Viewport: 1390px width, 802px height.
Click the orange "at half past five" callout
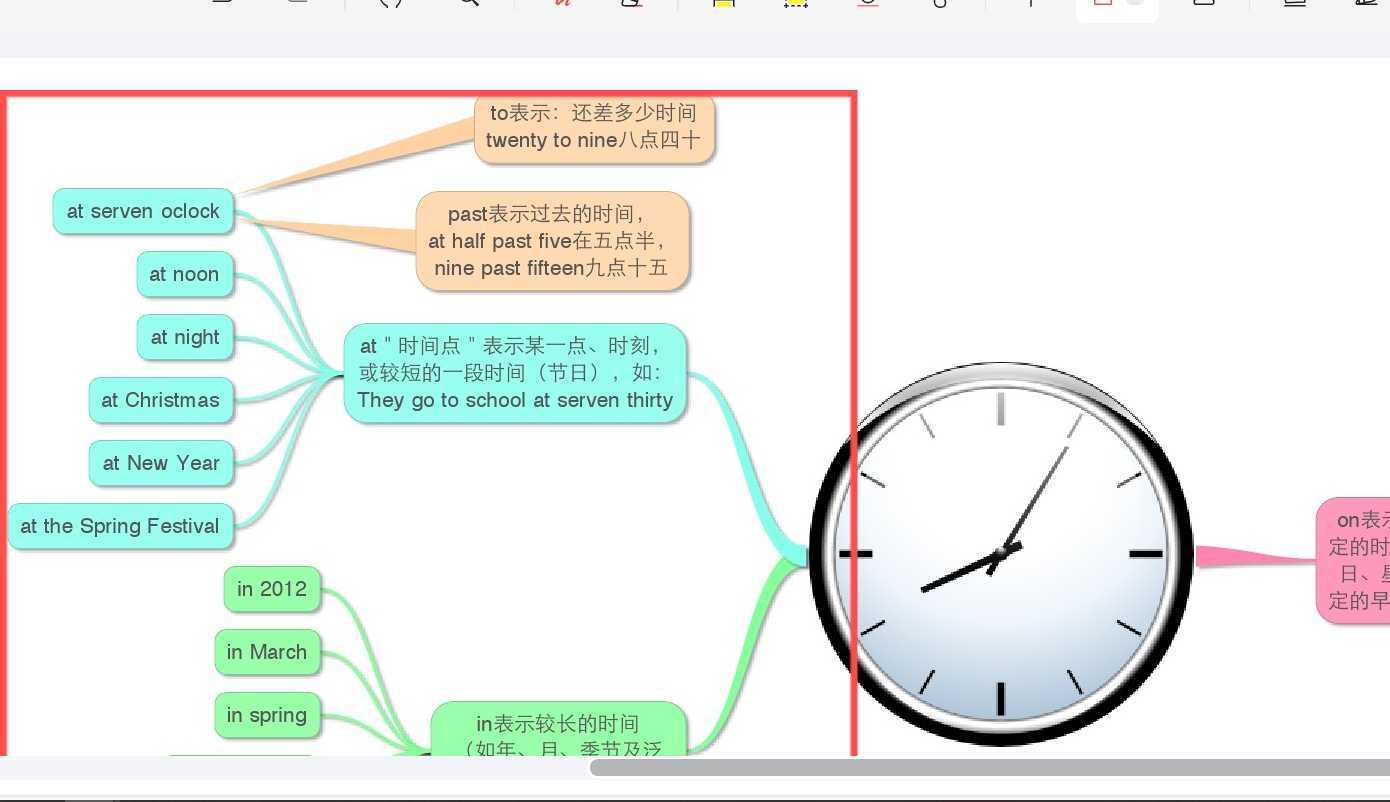(x=552, y=242)
